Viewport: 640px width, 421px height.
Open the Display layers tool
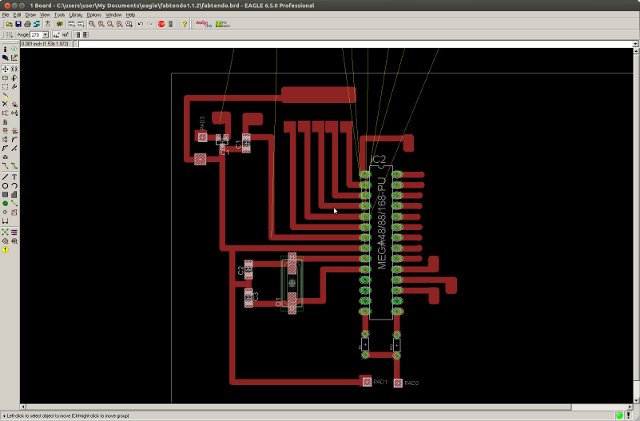tap(5, 58)
